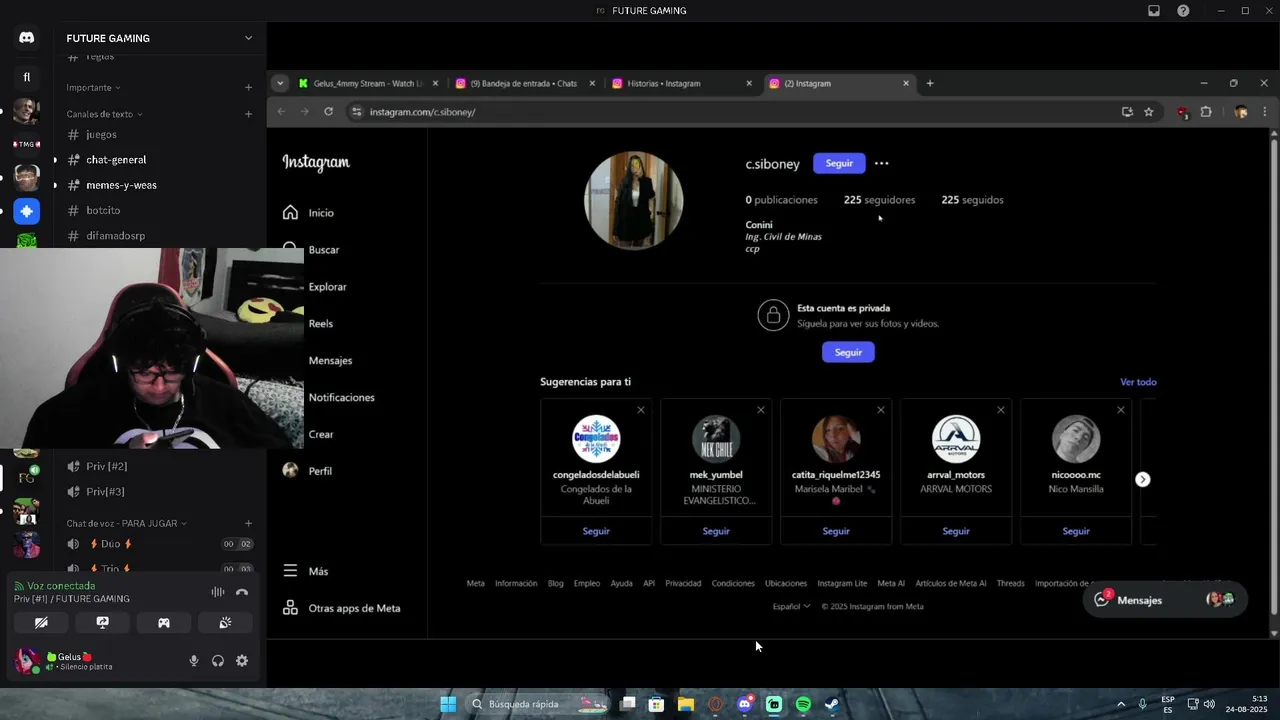
Task: Open Discord direct messages home icon
Action: tap(27, 37)
